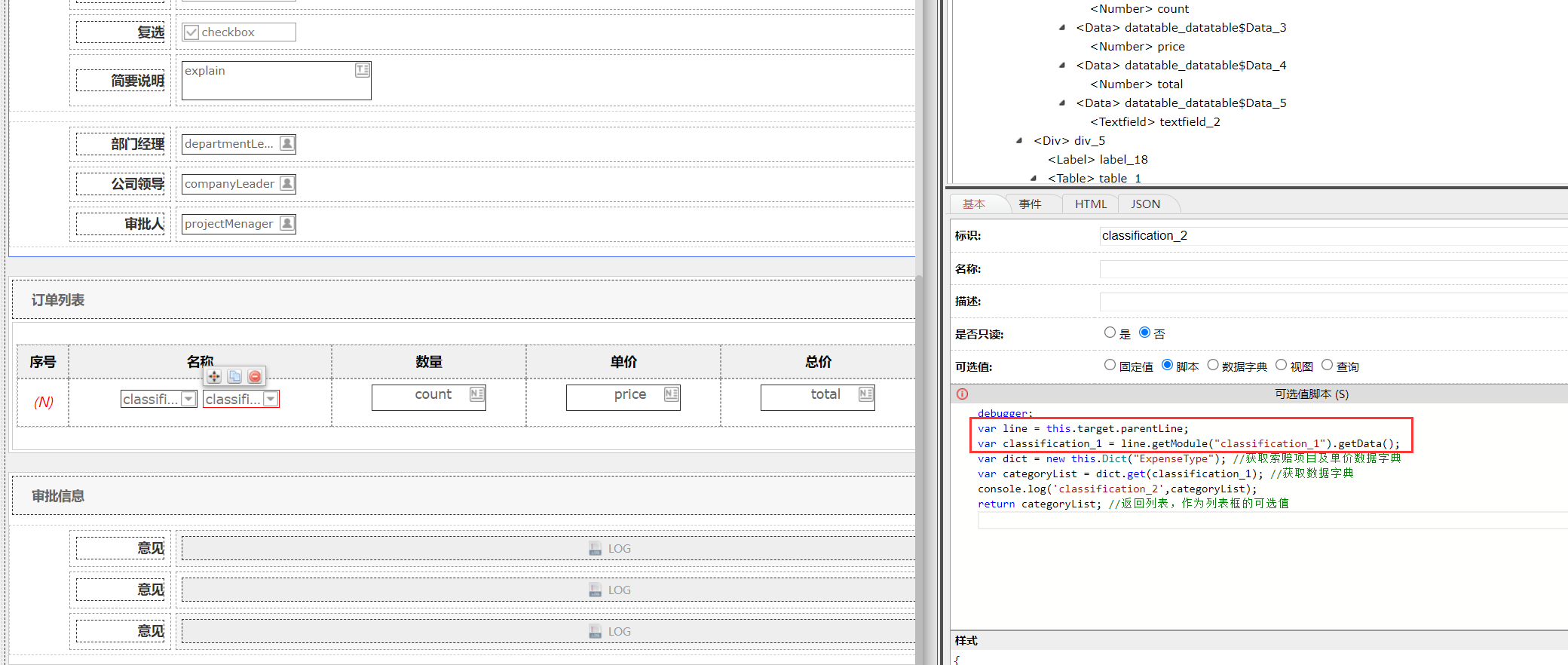Select the <Label> label_18 tree item
This screenshot has width=1568, height=665.
1098,160
